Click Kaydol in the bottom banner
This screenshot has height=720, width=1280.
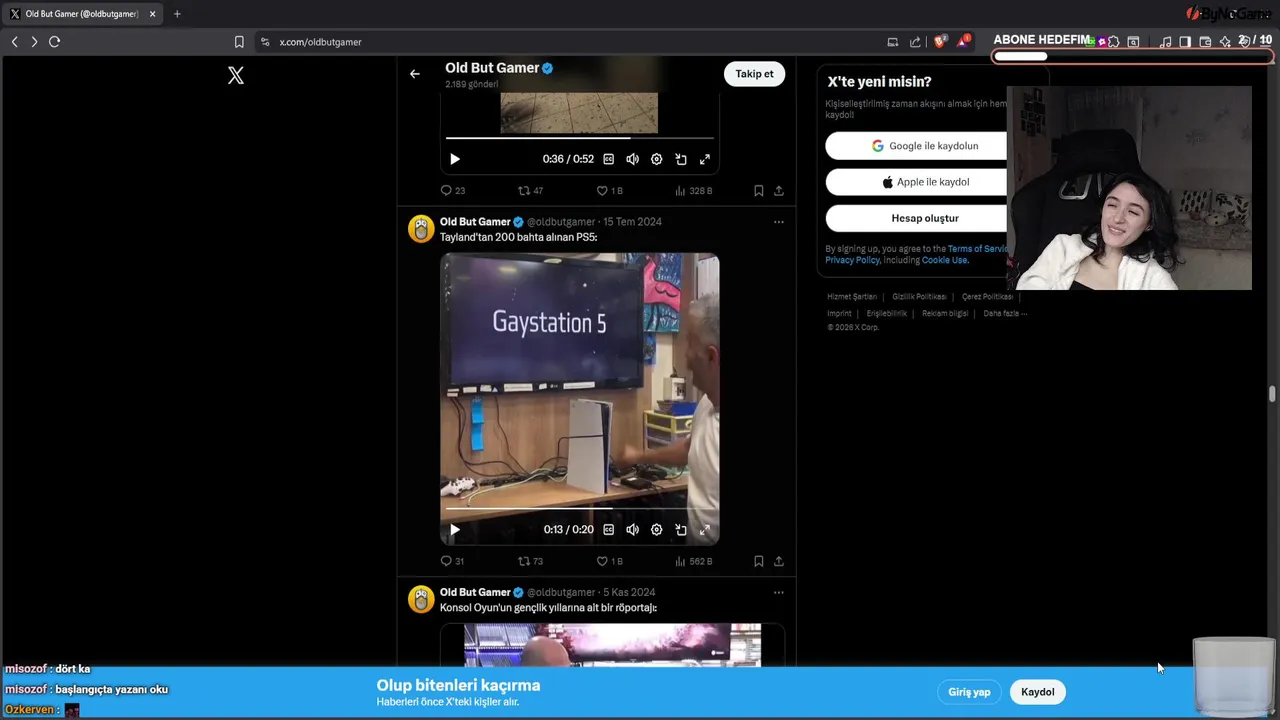pos(1038,692)
